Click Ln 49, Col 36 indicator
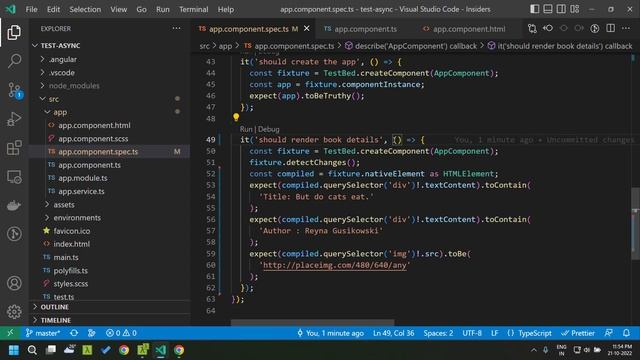 [393, 333]
